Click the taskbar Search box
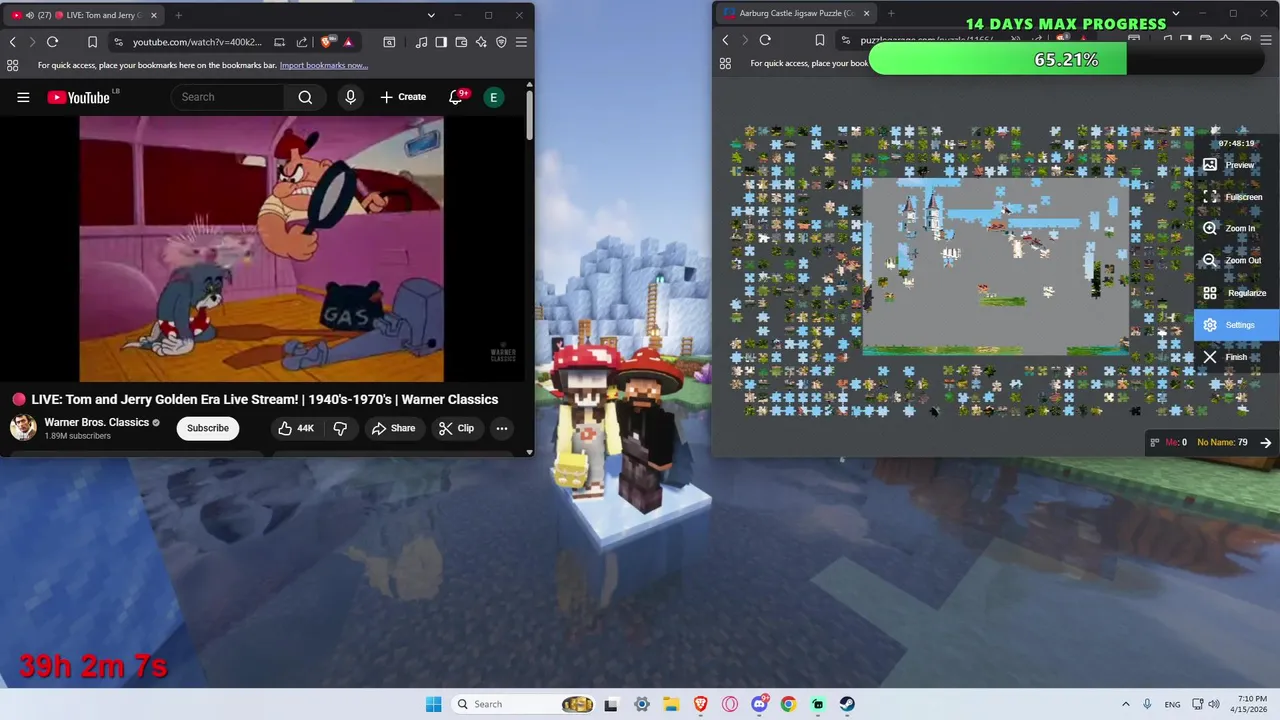1280x720 pixels. click(524, 704)
